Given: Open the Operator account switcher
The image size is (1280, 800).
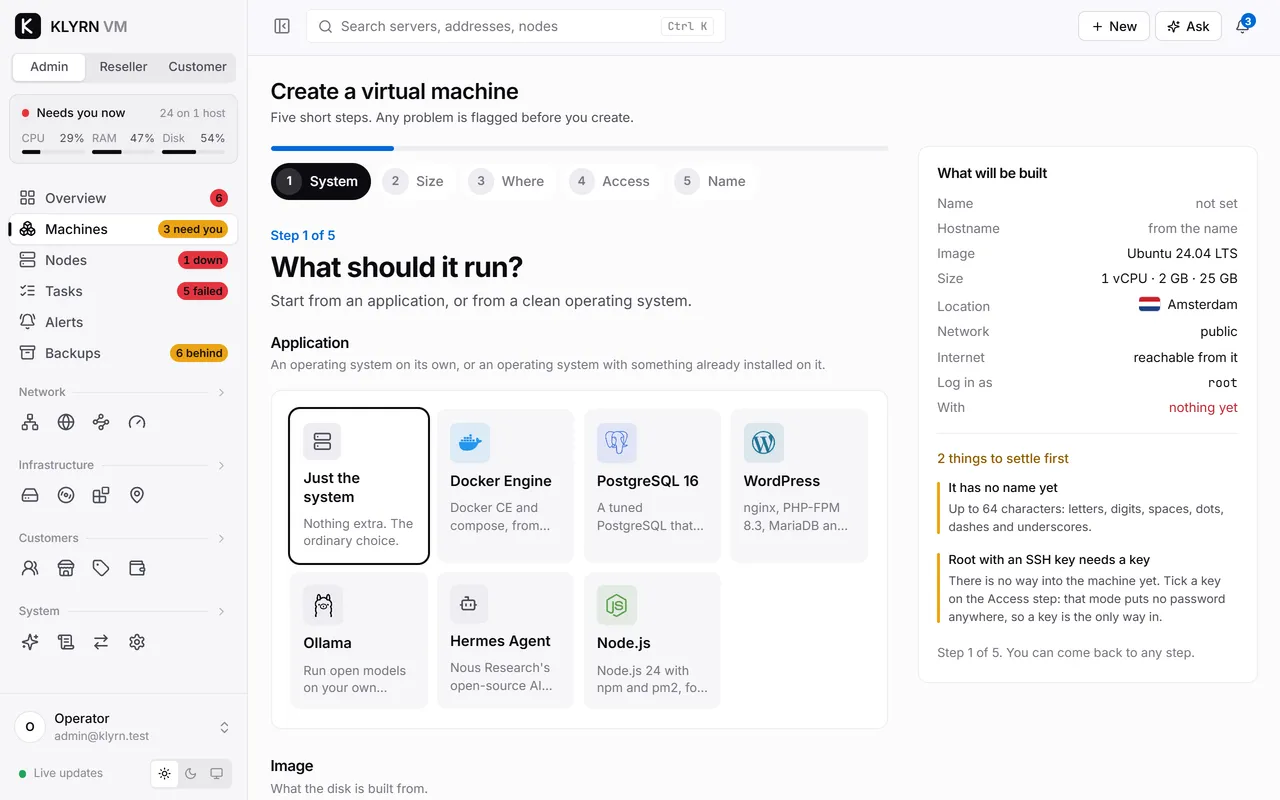Looking at the screenshot, I should point(124,727).
